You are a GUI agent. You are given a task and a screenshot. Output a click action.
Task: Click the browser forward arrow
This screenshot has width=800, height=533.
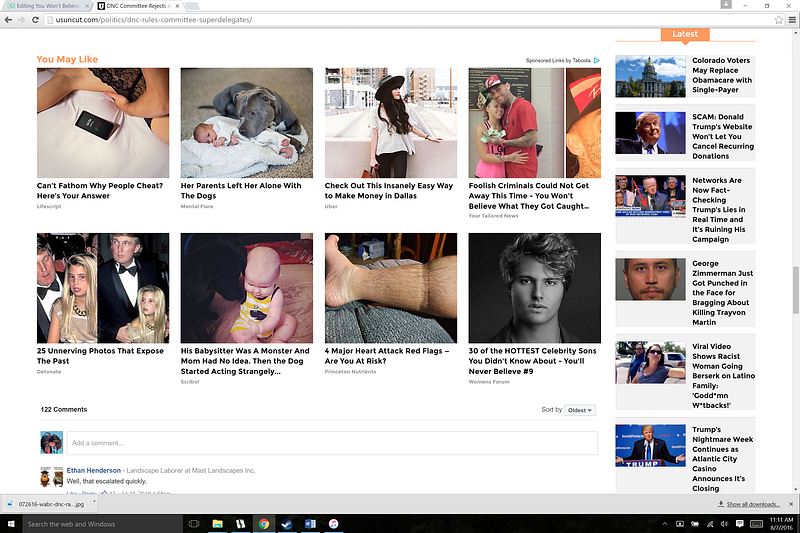coord(21,20)
